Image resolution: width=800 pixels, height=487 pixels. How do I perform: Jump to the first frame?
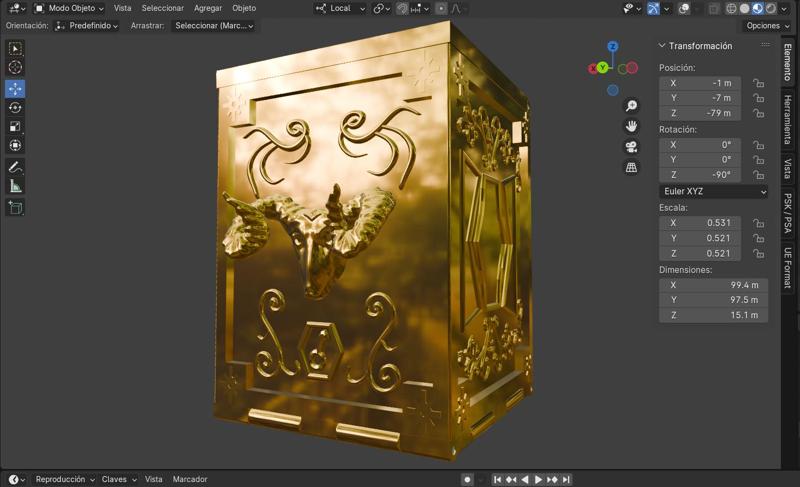pyautogui.click(x=497, y=479)
